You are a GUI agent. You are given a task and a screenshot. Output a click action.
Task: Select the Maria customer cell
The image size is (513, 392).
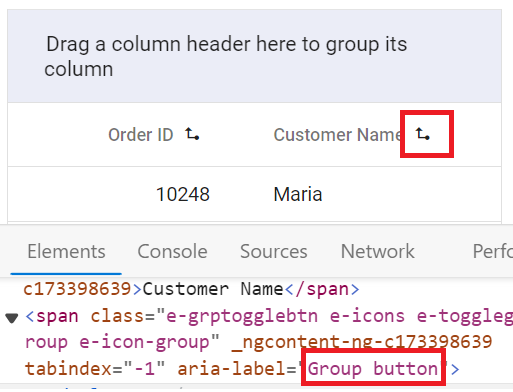click(298, 194)
